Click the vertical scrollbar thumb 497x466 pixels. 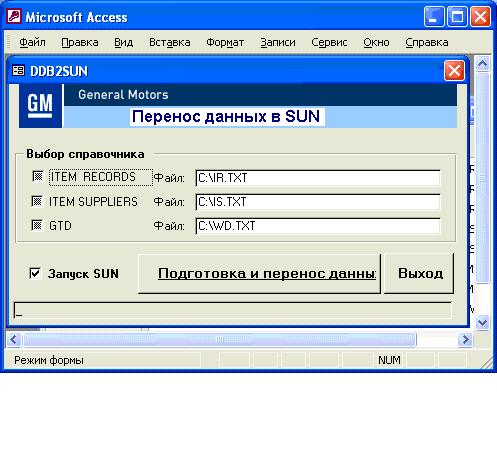(483, 178)
